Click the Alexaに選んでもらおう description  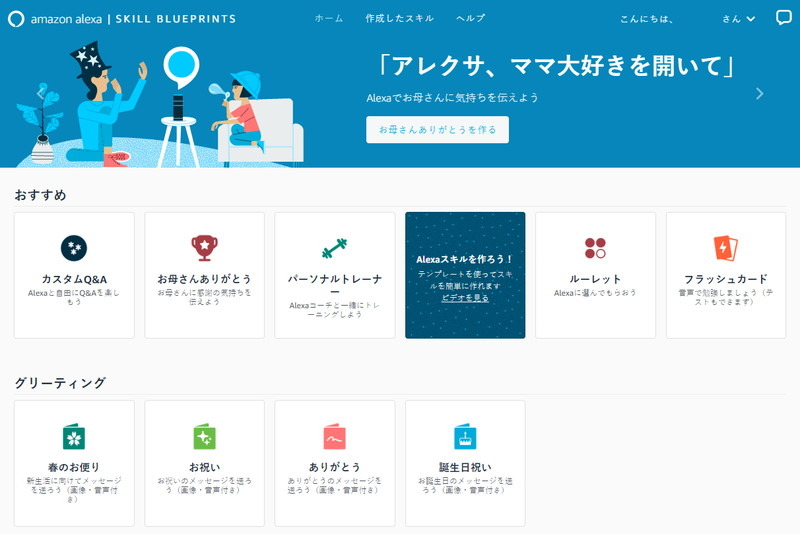[595, 293]
